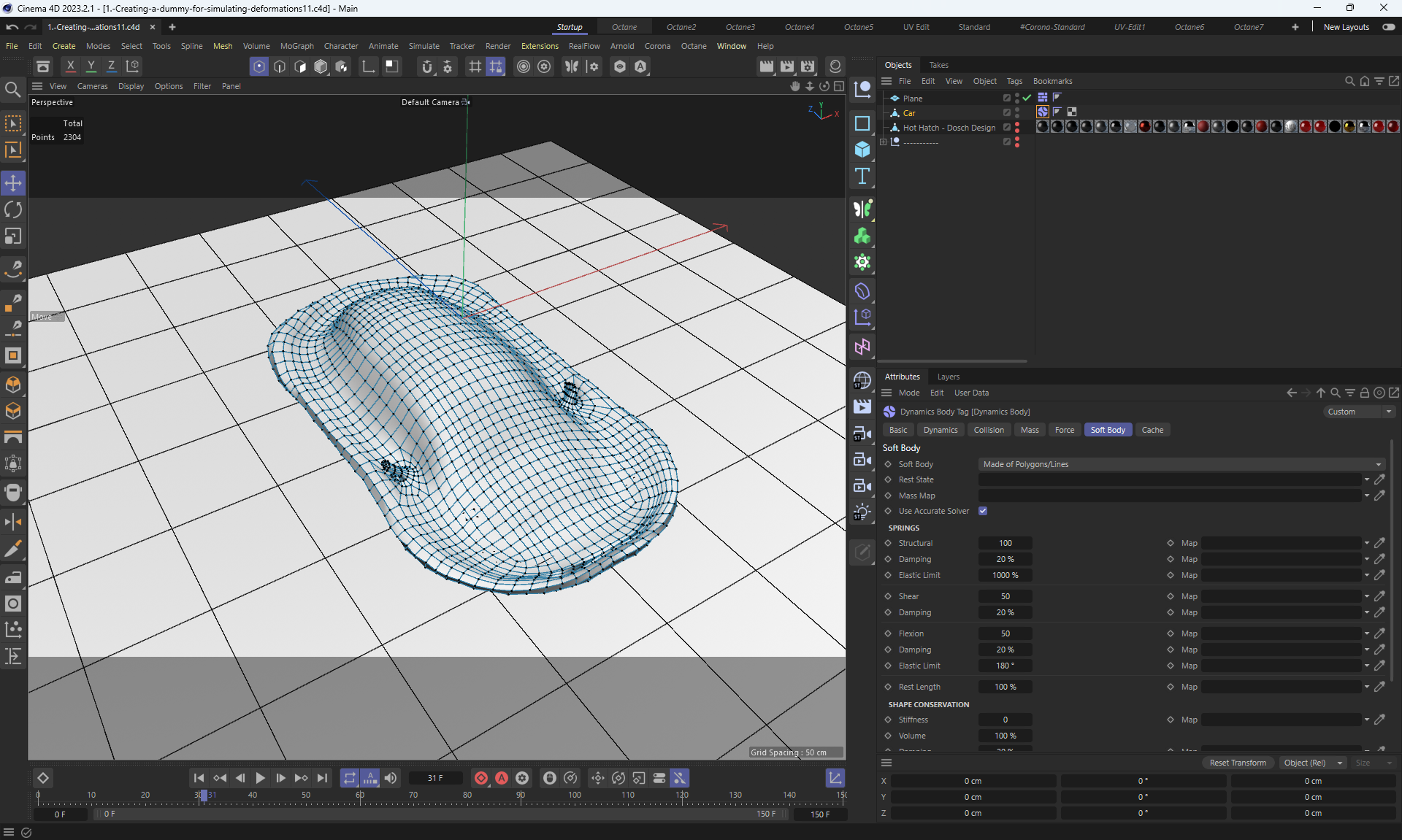Click the Reset Transform button
Screen dimensions: 1402x840
click(x=1238, y=763)
